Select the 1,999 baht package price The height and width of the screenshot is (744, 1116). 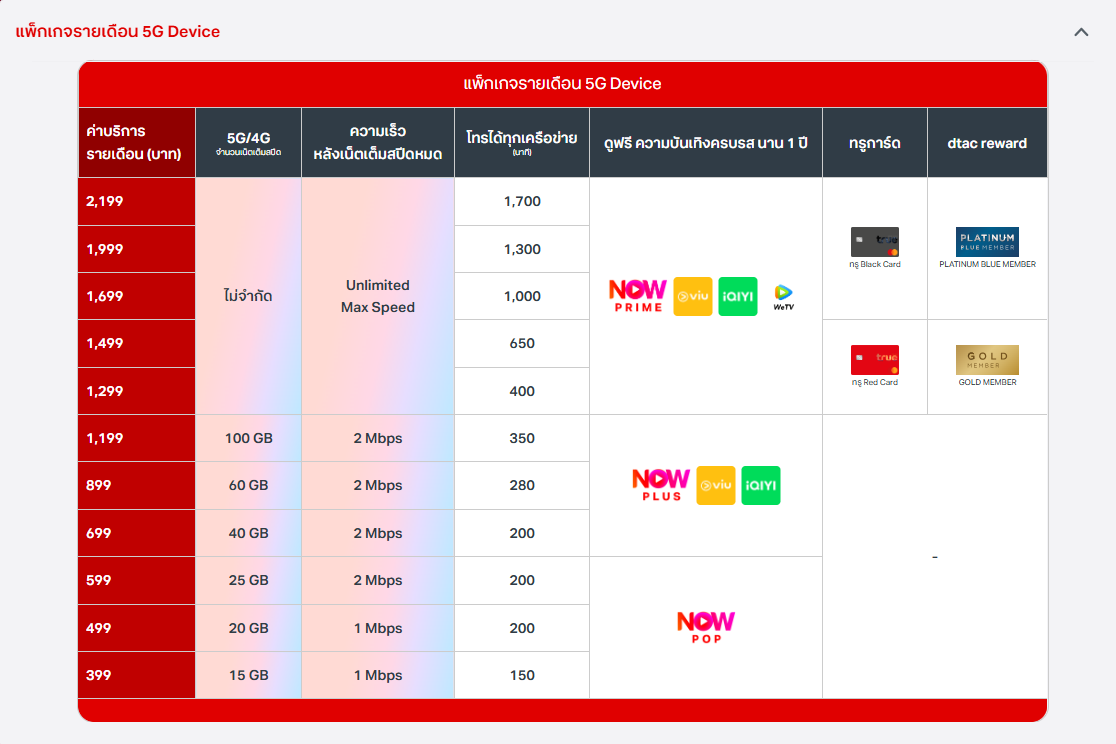pyautogui.click(x=137, y=249)
